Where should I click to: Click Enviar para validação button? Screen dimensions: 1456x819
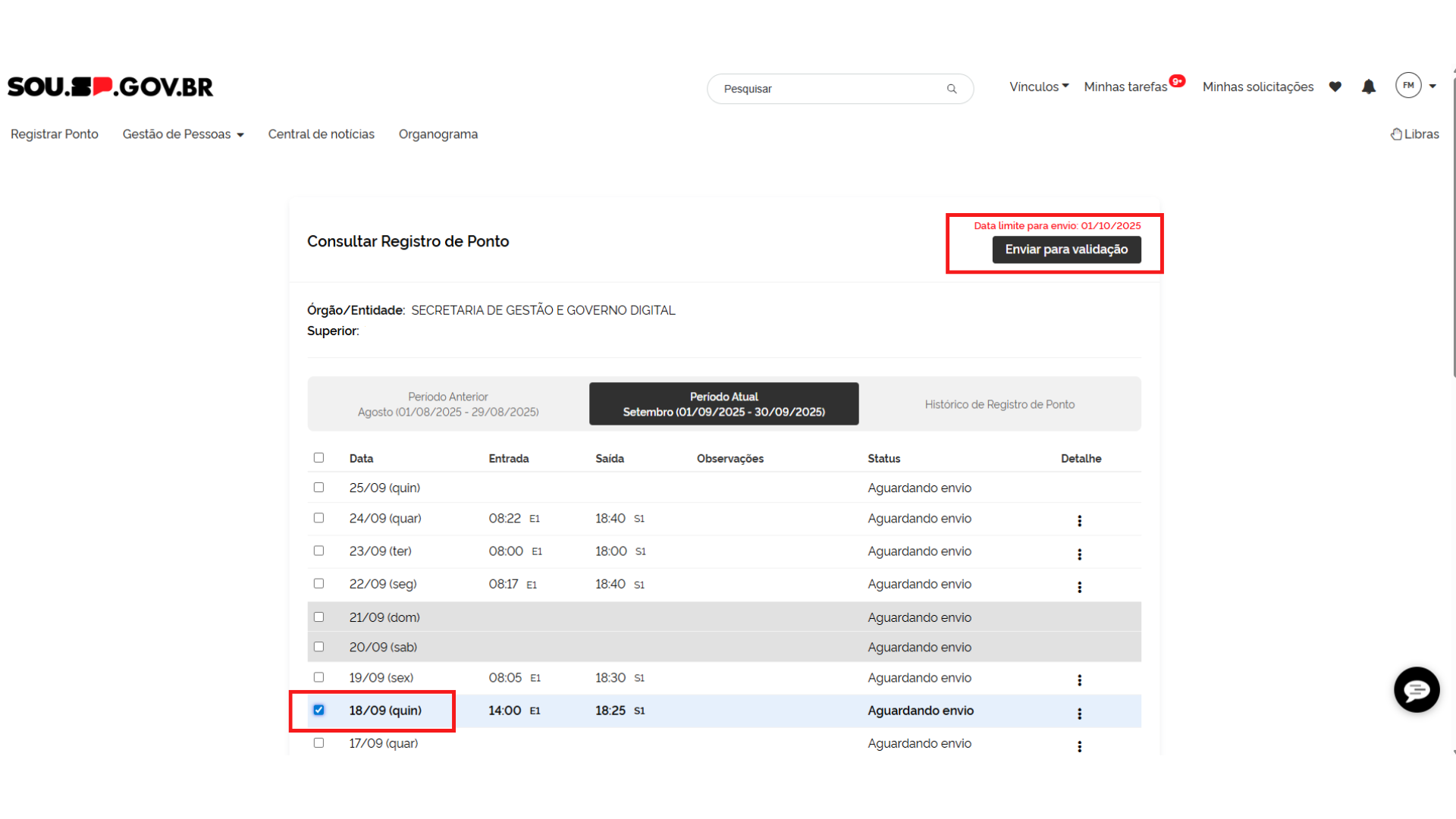coord(1066,249)
